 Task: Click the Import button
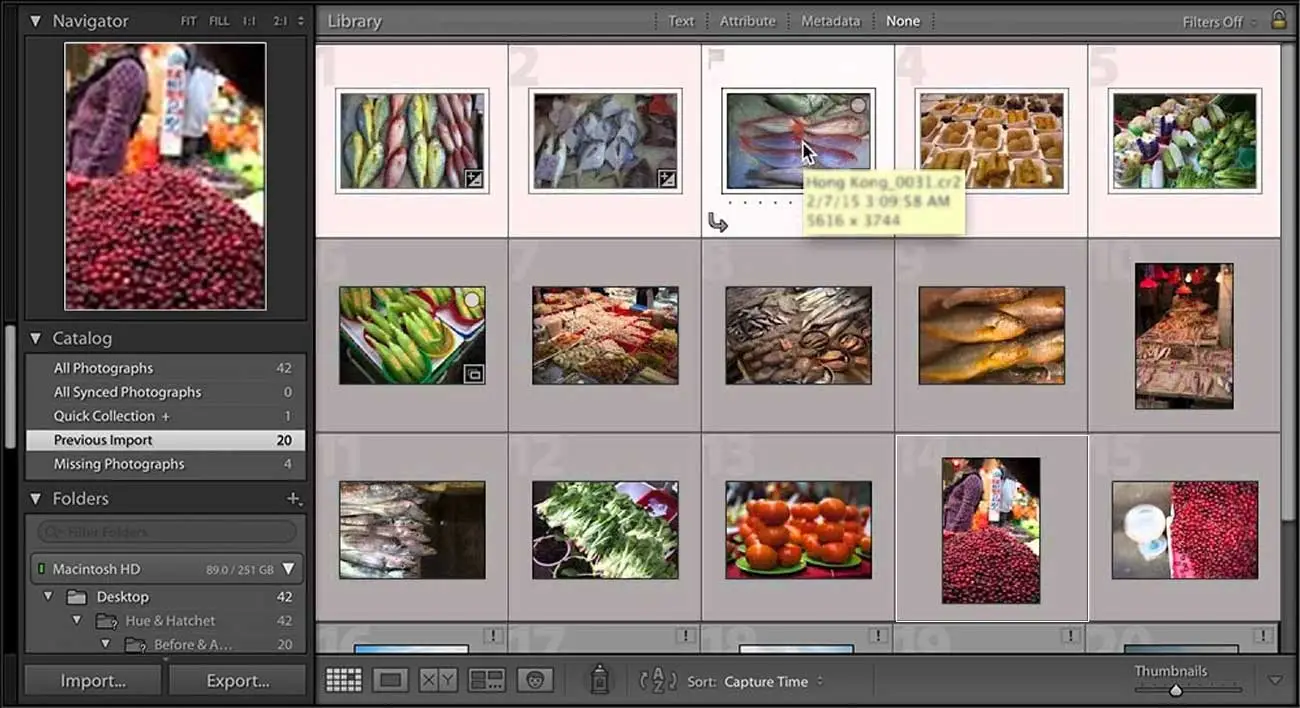[x=93, y=681]
